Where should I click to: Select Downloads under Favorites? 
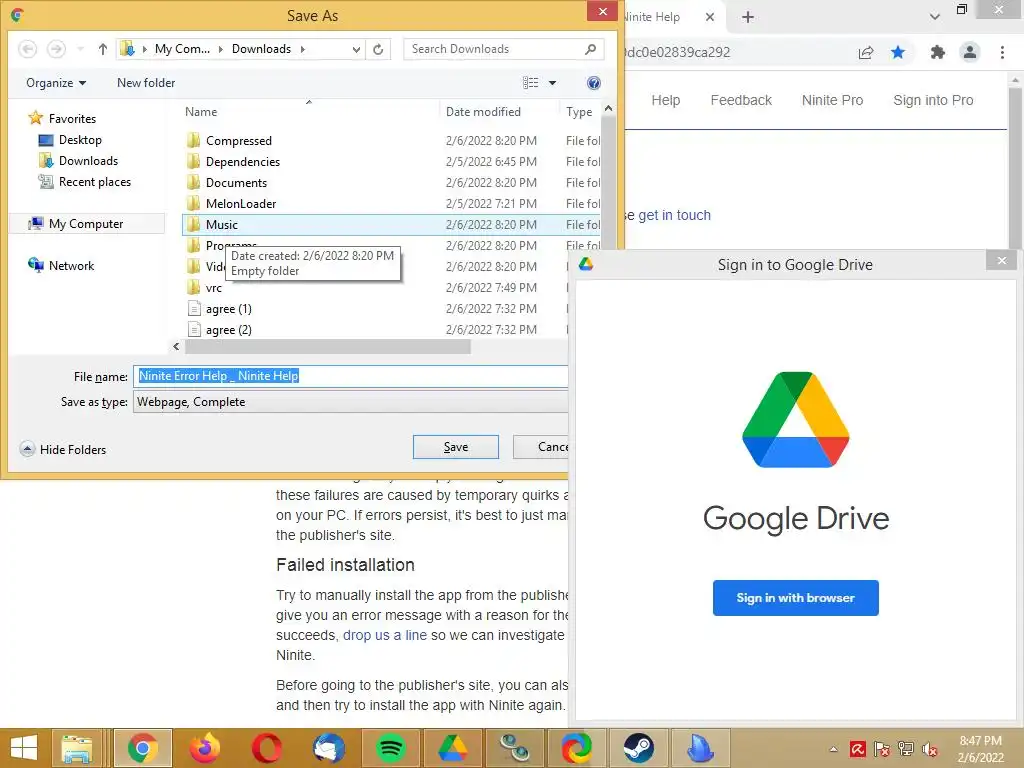[78, 161]
